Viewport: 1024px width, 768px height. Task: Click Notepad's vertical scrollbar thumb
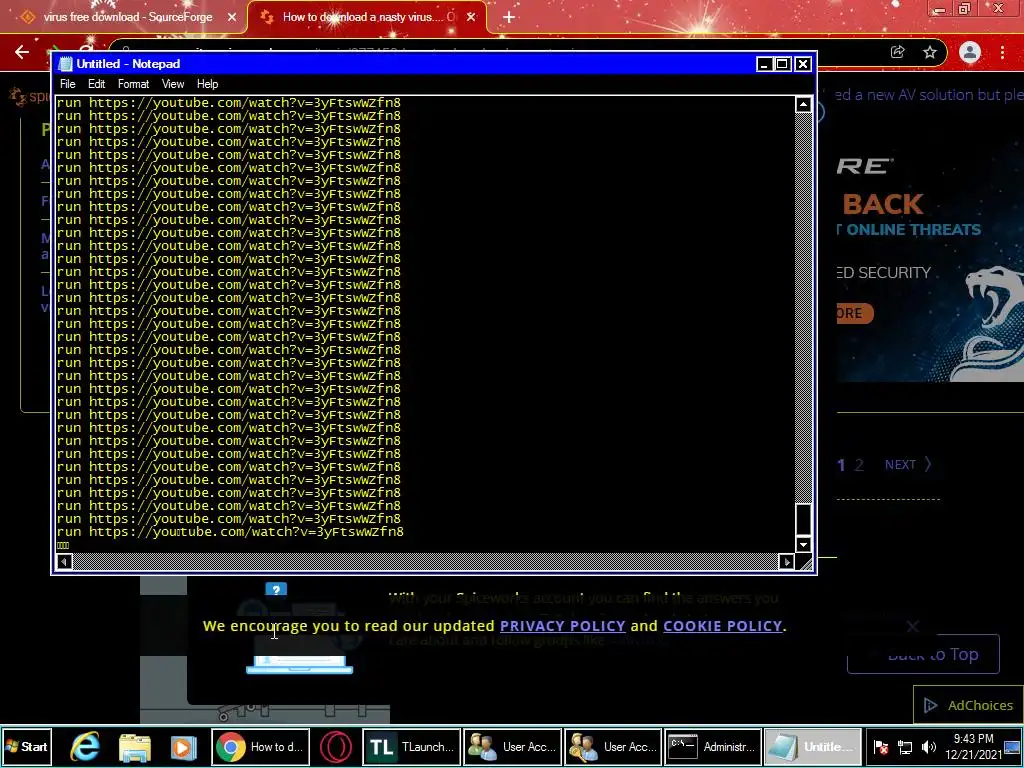click(x=803, y=520)
